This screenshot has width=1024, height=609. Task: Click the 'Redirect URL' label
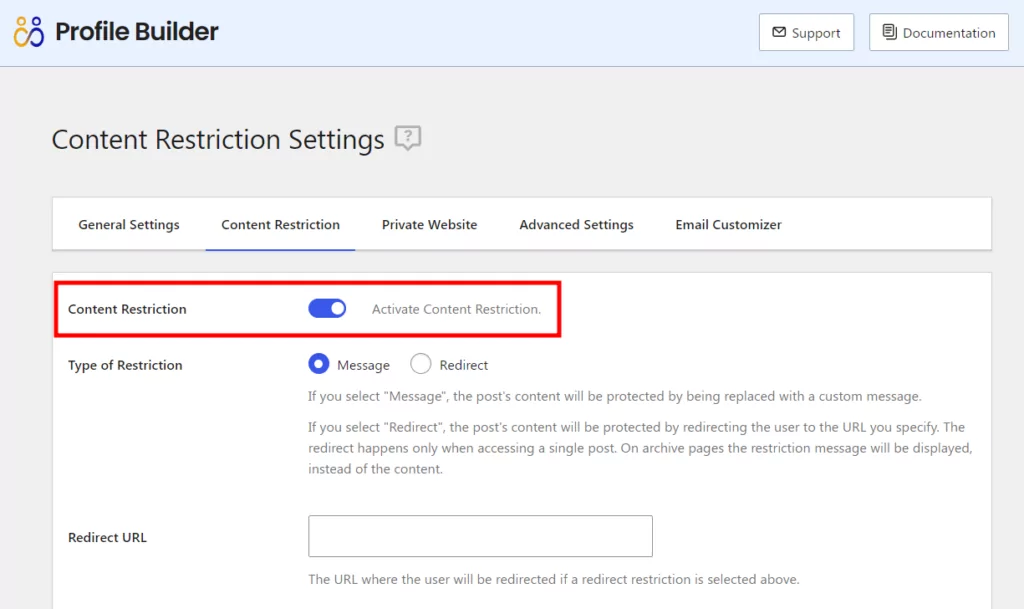pyautogui.click(x=107, y=537)
